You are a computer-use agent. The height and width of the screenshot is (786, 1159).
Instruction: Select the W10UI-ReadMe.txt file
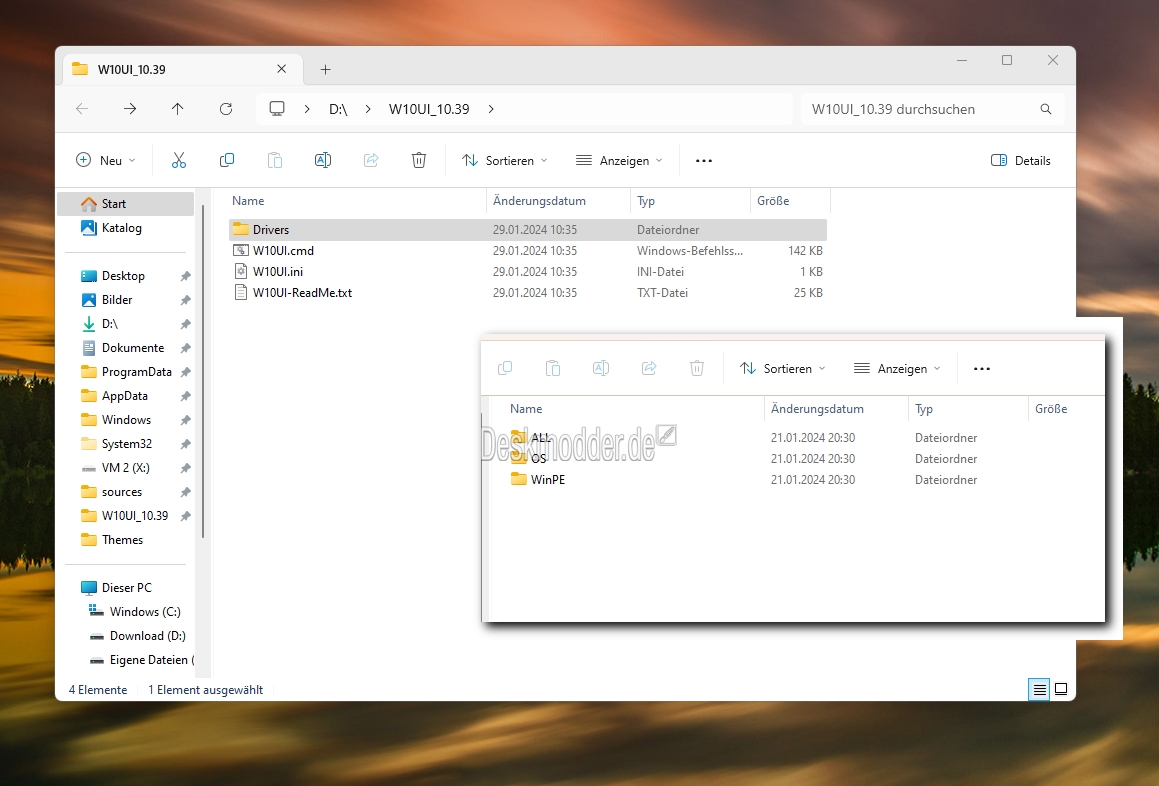[x=528, y=293]
